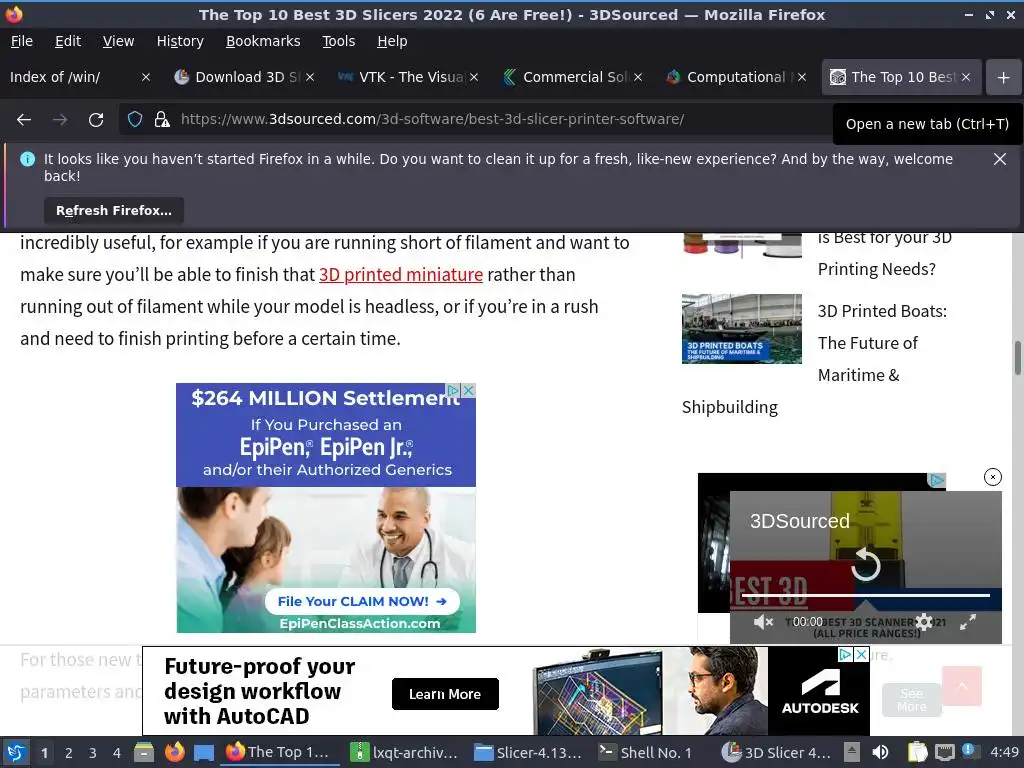1024x768 pixels.
Task: Click the back-to-top arrow button
Action: pos(962,686)
